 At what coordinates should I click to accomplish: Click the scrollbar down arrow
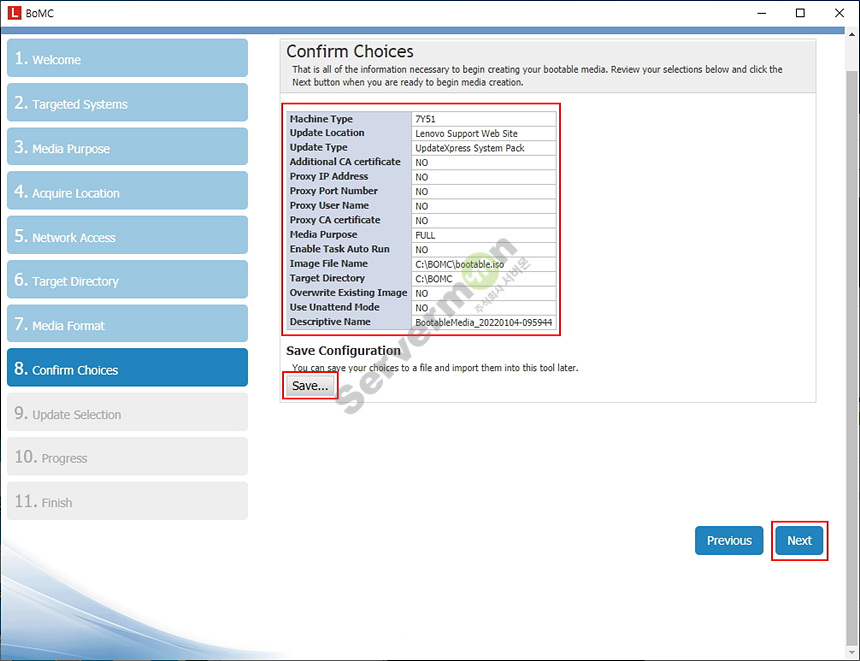852,652
